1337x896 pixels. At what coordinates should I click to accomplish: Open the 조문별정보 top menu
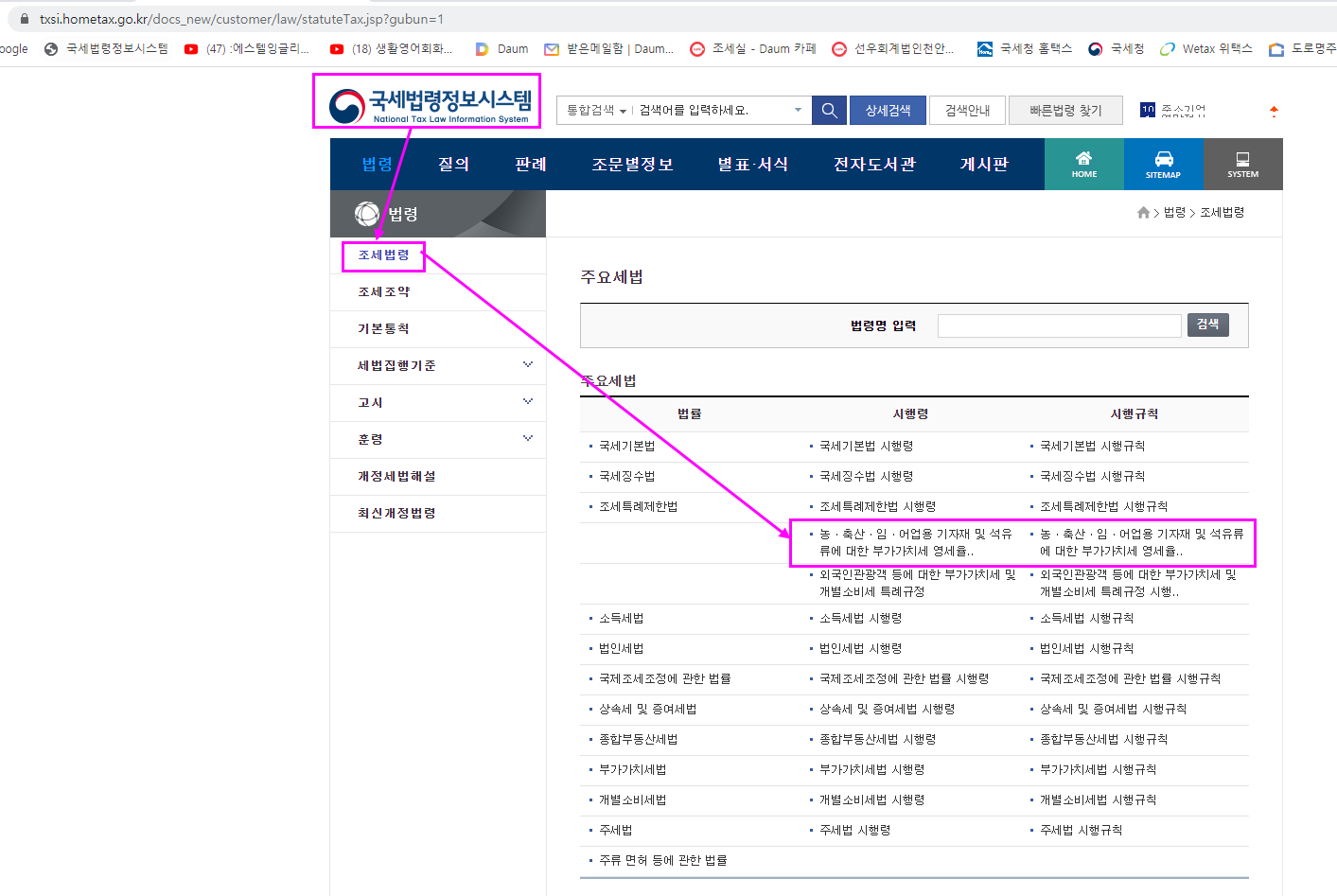click(632, 165)
